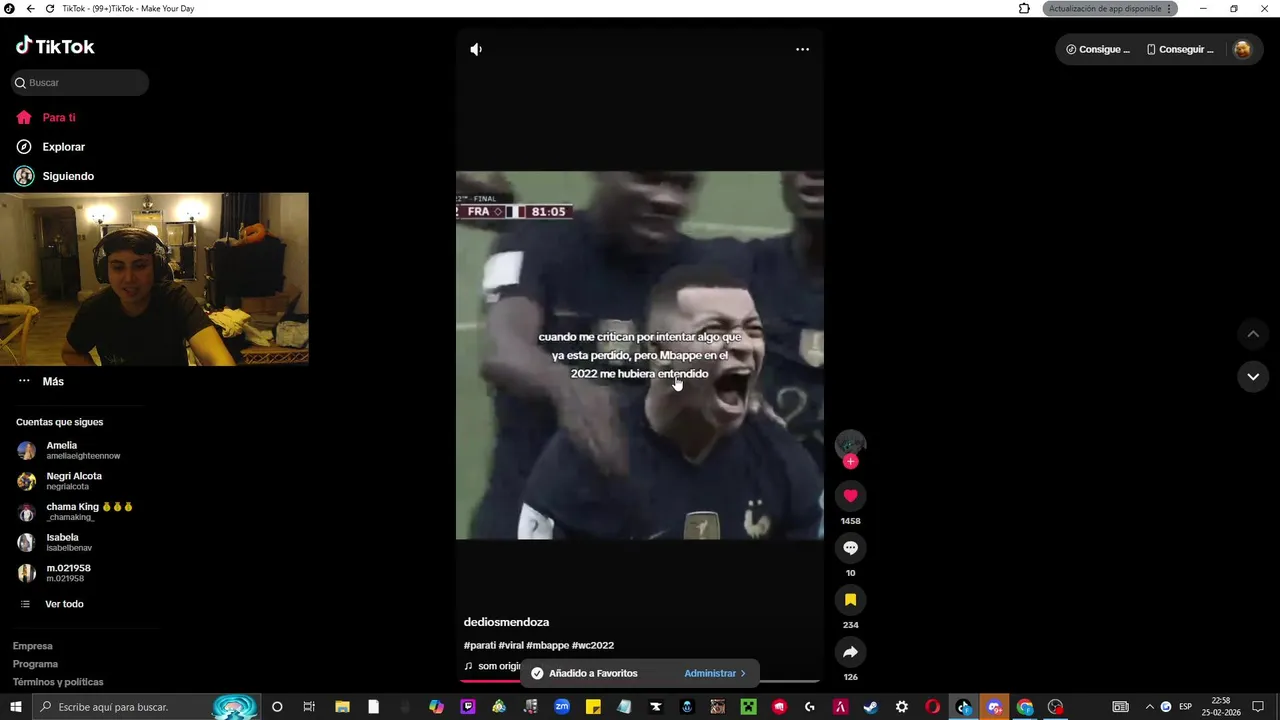Open the Settings gear in taskbar

pyautogui.click(x=902, y=707)
